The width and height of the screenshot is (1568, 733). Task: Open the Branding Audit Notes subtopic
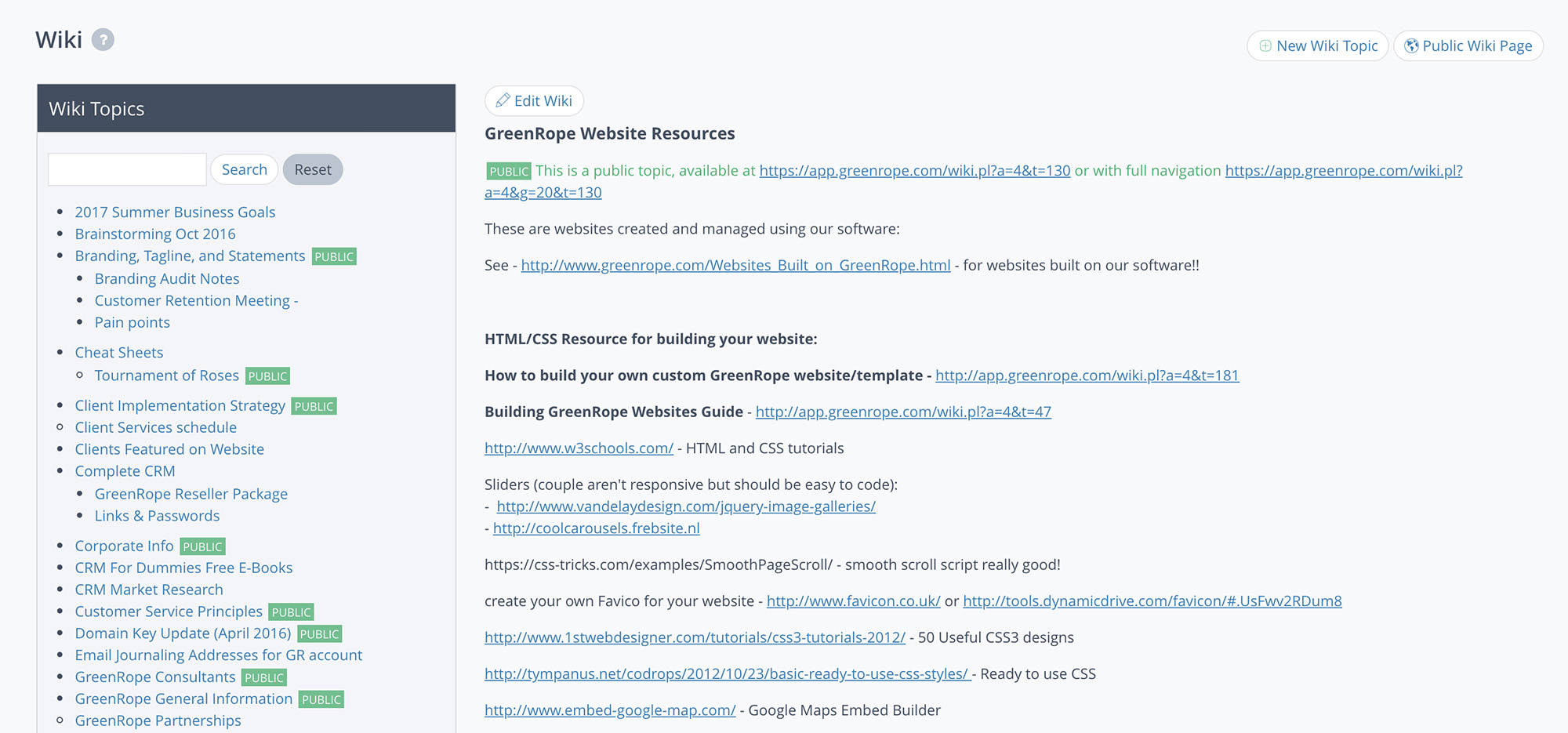tap(167, 278)
